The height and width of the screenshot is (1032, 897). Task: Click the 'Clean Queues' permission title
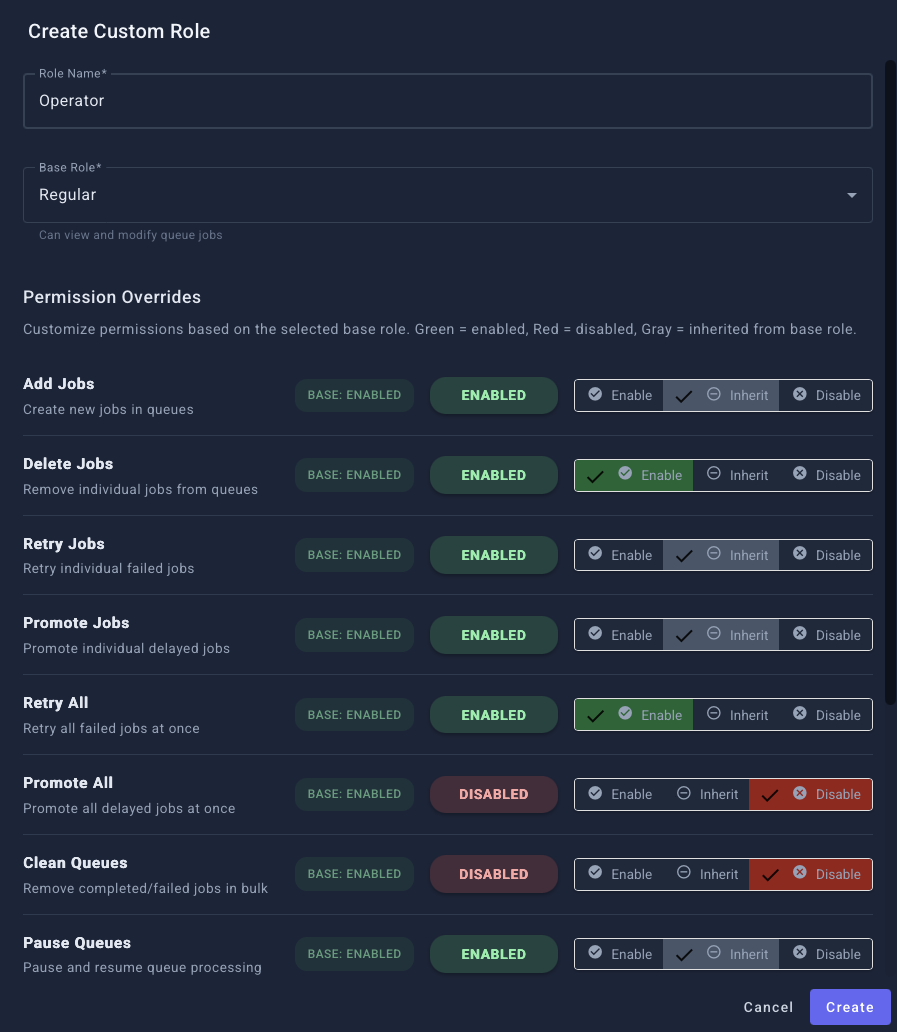pos(75,863)
